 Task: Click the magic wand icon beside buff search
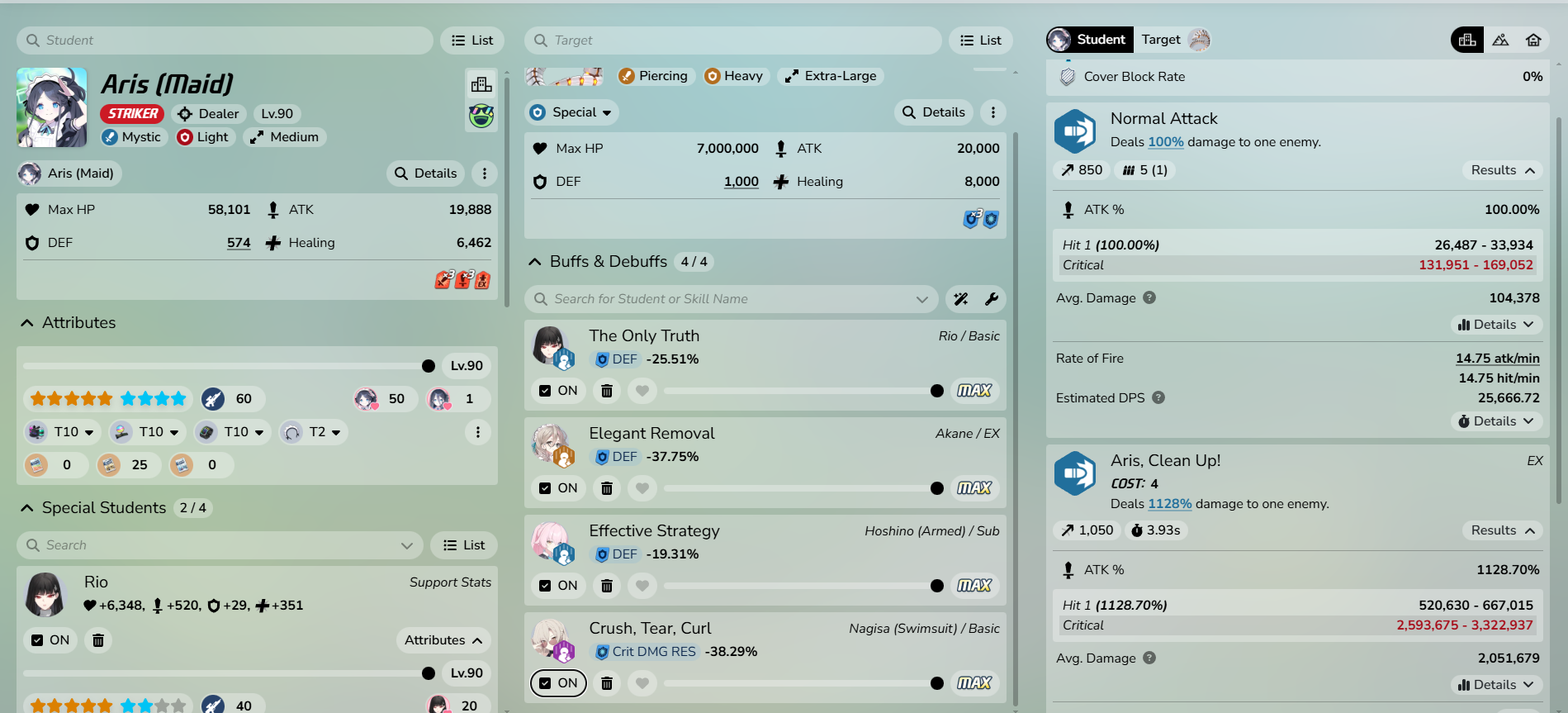(x=961, y=299)
